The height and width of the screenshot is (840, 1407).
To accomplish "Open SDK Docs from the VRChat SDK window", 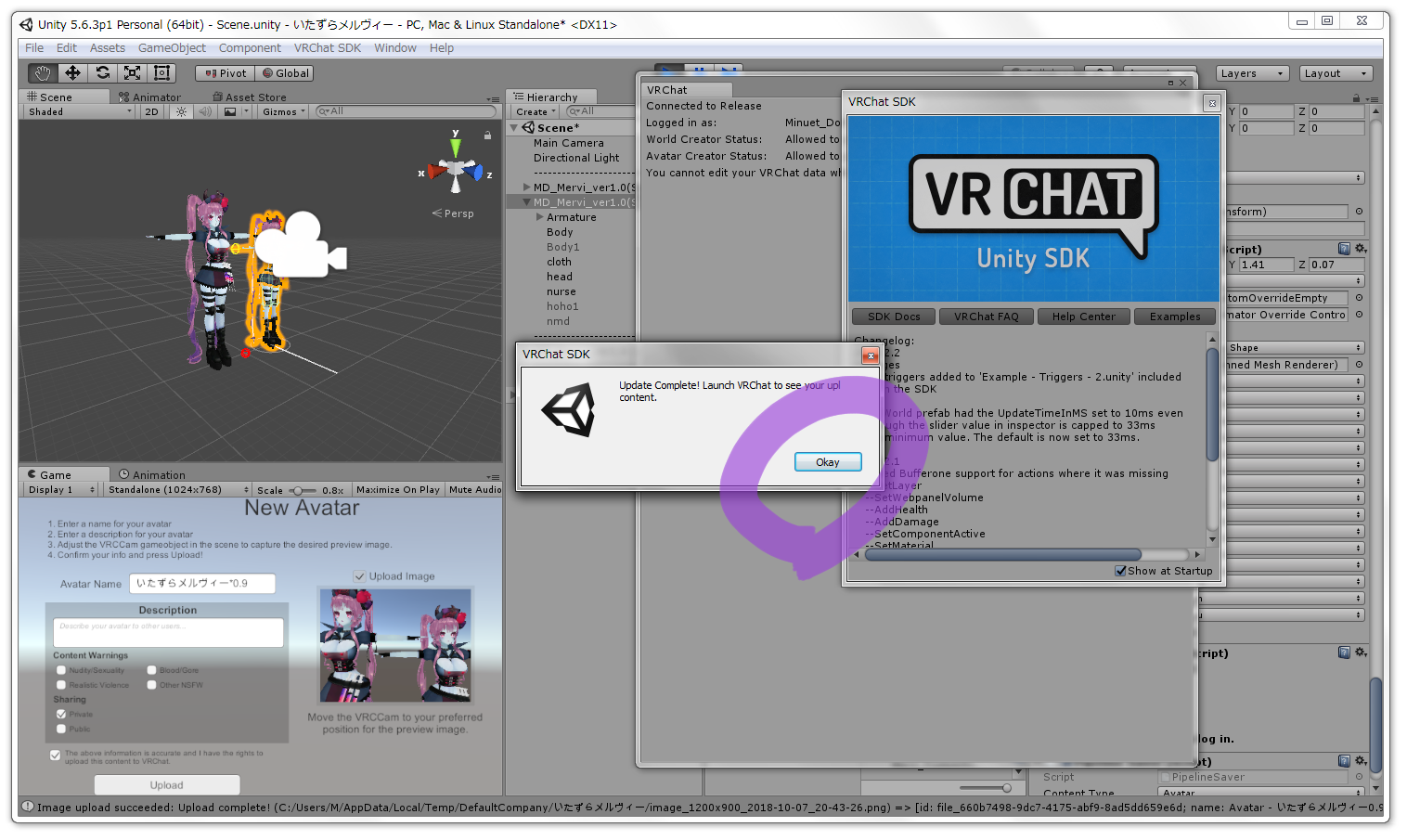I will click(x=894, y=317).
